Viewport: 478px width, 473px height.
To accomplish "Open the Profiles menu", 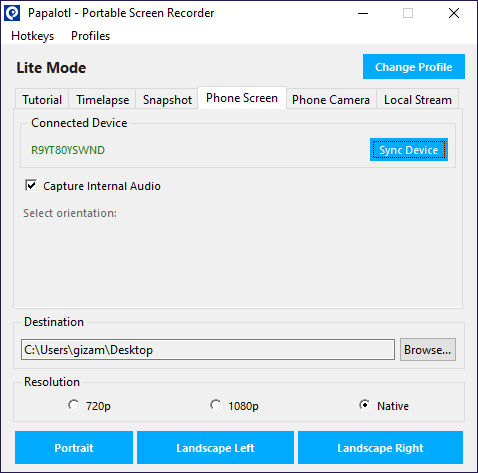I will (x=90, y=36).
